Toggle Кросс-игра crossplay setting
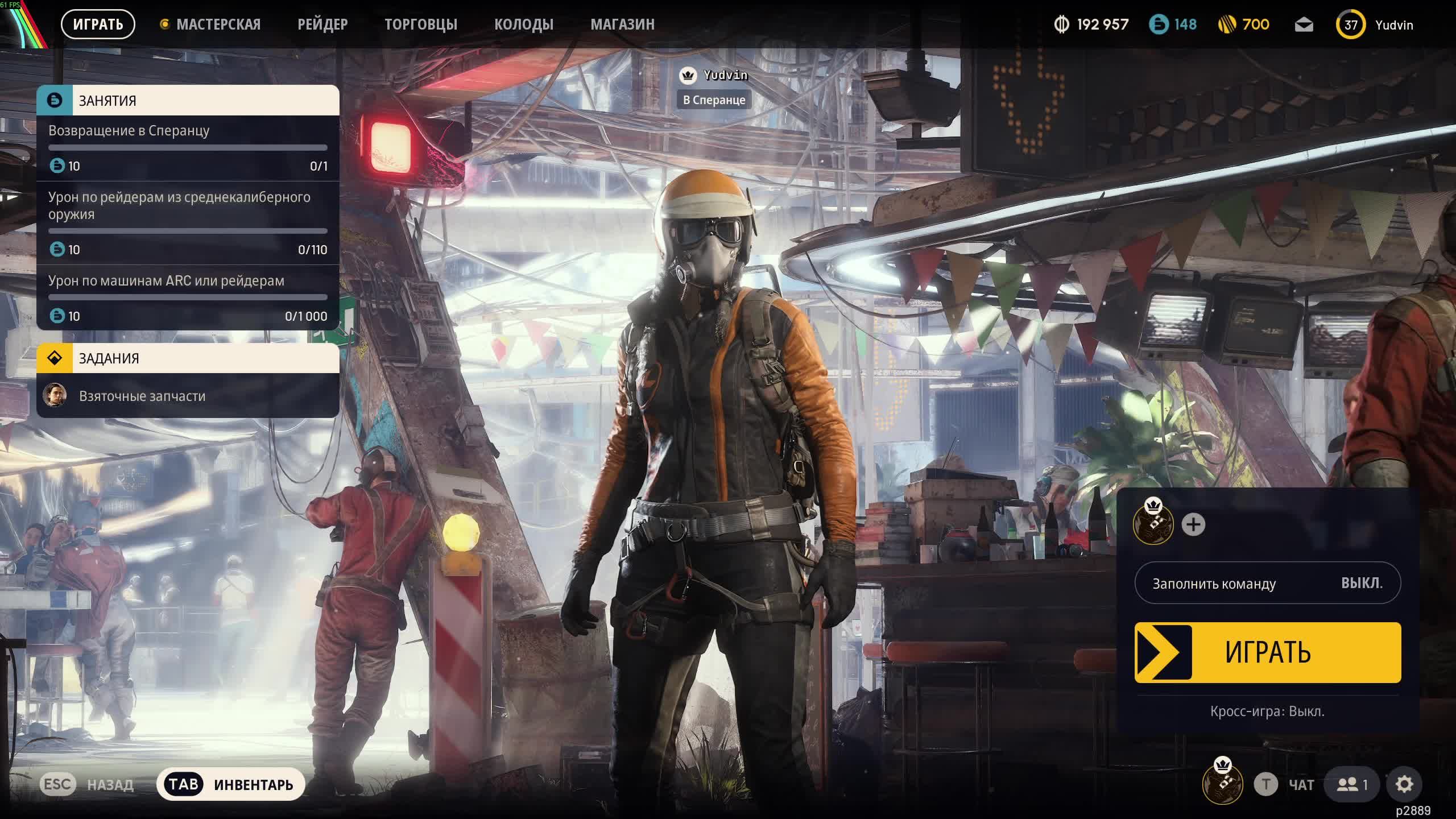 (x=1267, y=711)
